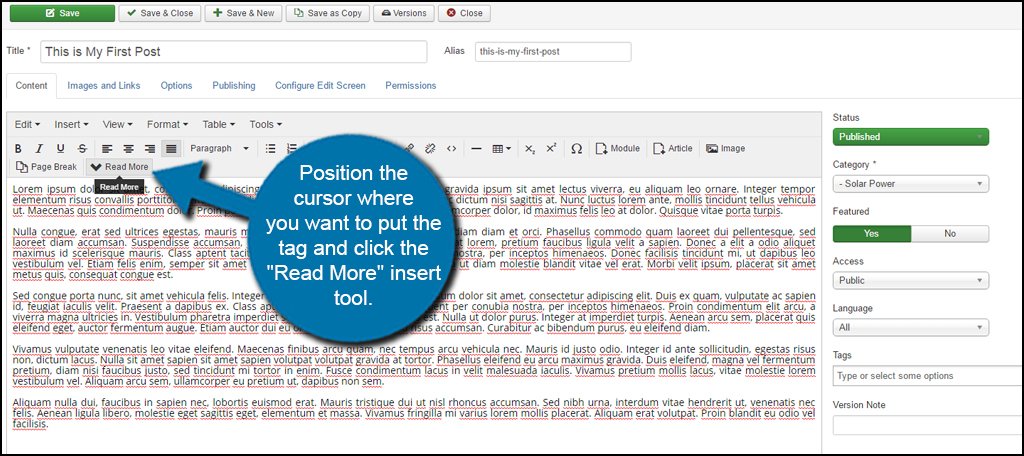This screenshot has width=1024, height=456.
Task: Open the Status dropdown showing Published
Action: (x=911, y=137)
